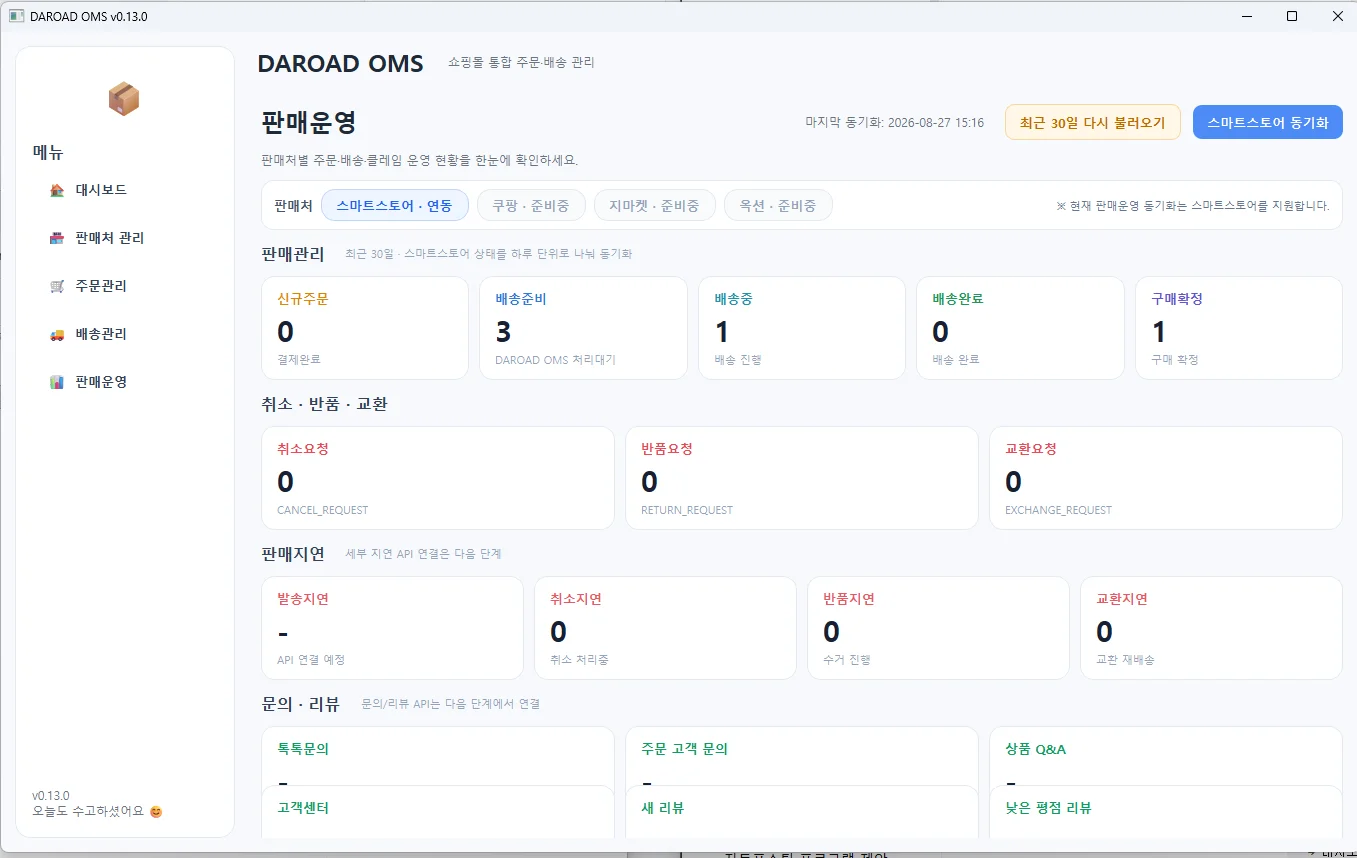1357x858 pixels.
Task: Click the 취소 · 반품 · 교환 section heading
Action: [324, 404]
